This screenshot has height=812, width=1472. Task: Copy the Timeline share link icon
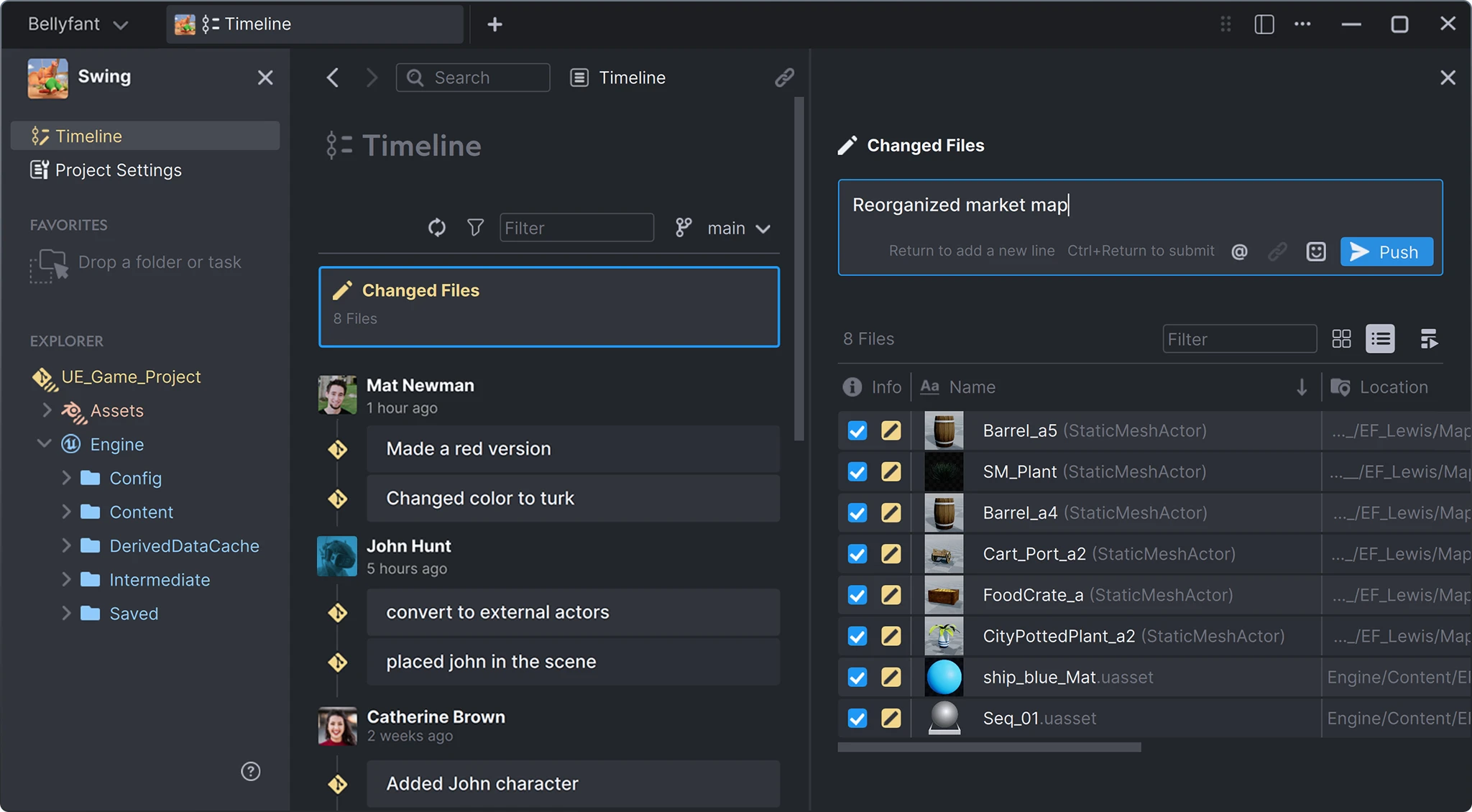(785, 77)
